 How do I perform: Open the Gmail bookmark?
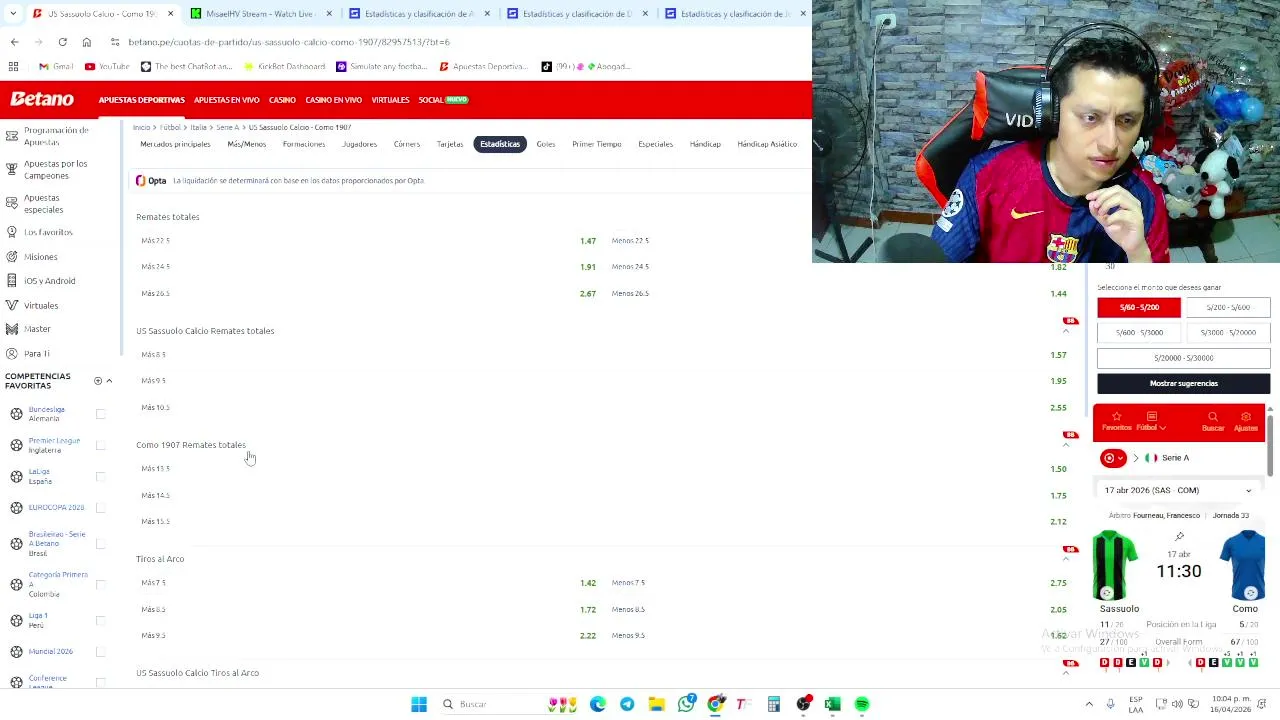click(56, 66)
